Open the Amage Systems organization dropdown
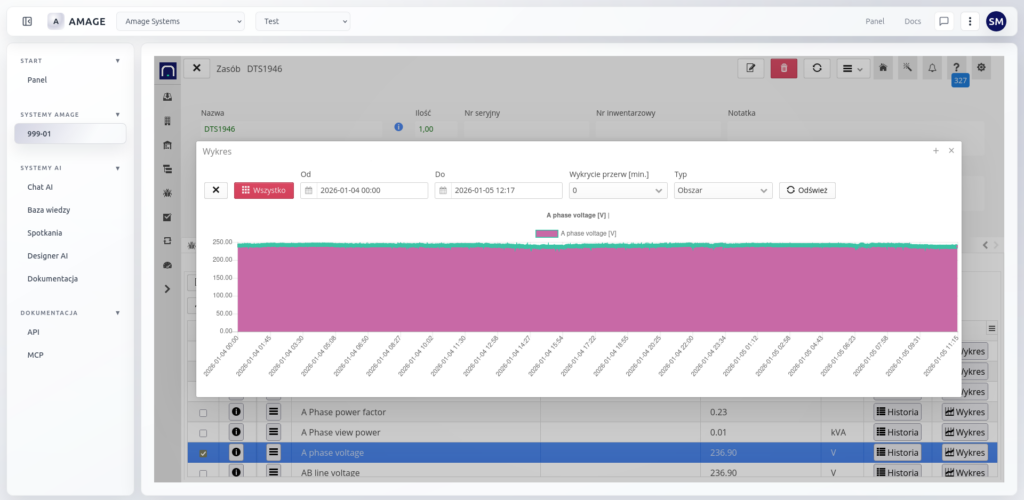The width and height of the screenshot is (1024, 500). coord(180,21)
